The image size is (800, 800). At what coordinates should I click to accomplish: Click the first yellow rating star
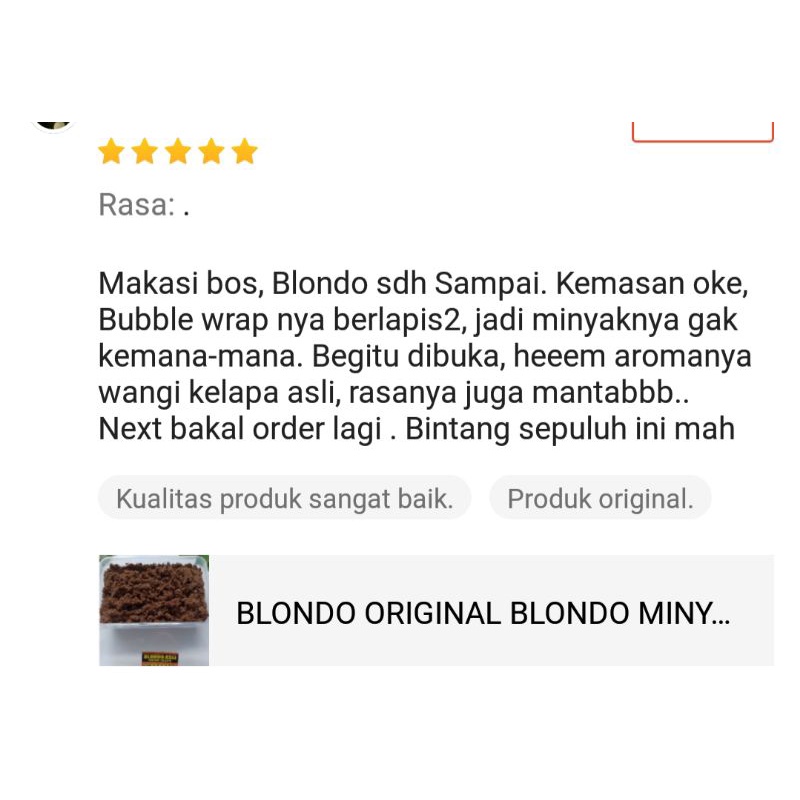click(111, 152)
